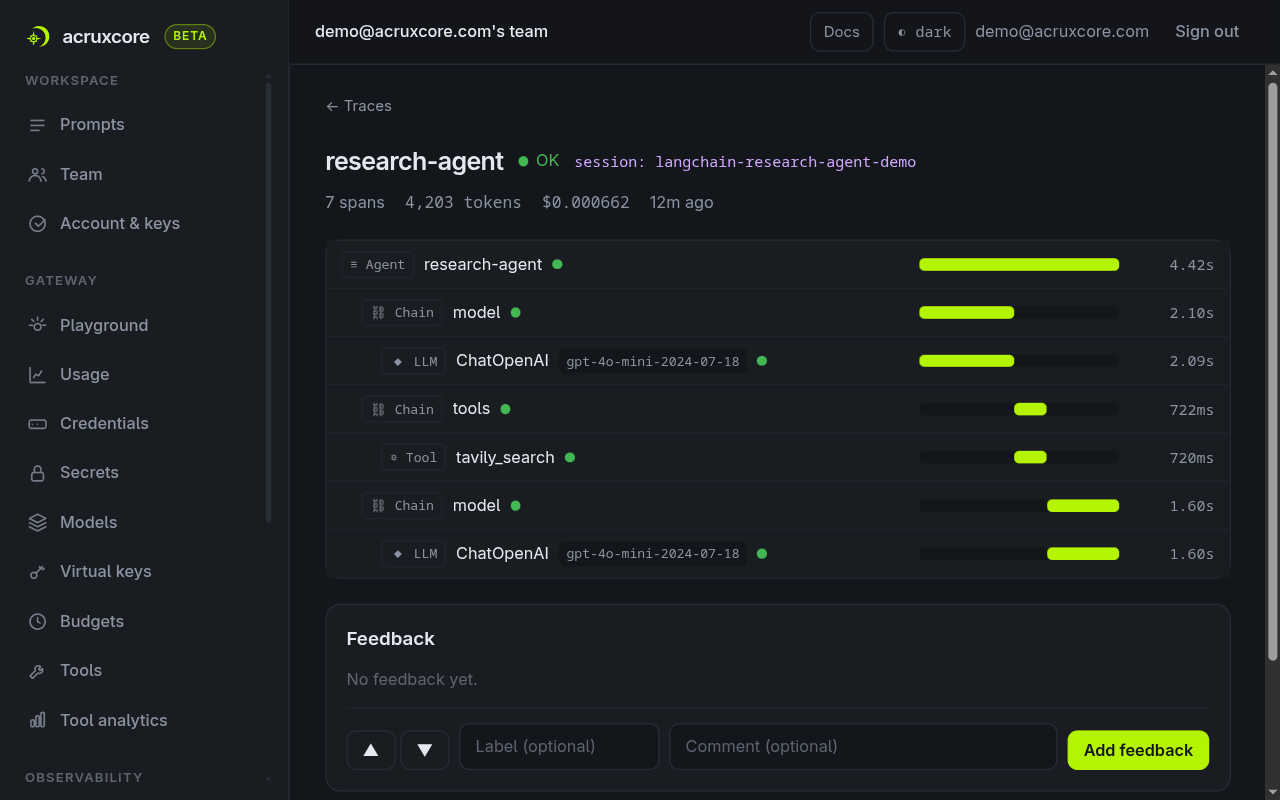Focus the Comment (optional) input
Viewport: 1280px width, 800px height.
tap(863, 747)
